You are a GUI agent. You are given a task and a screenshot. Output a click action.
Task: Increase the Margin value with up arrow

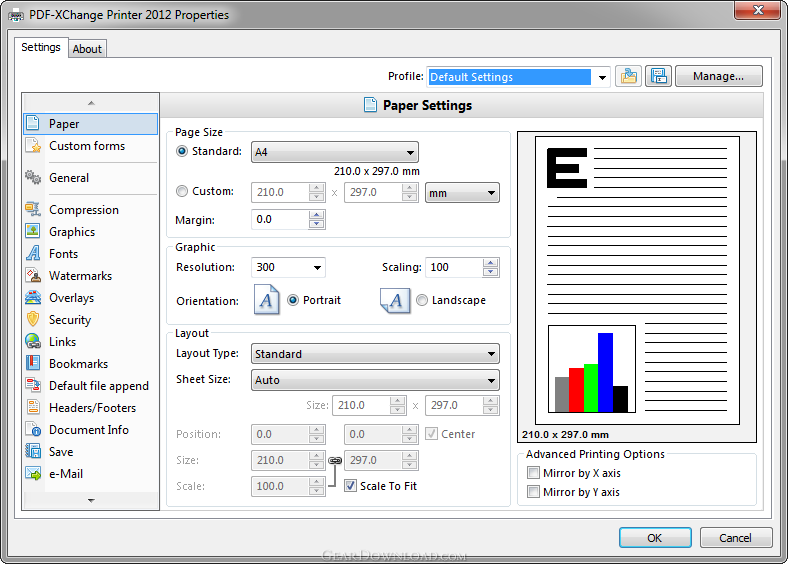pos(317,215)
